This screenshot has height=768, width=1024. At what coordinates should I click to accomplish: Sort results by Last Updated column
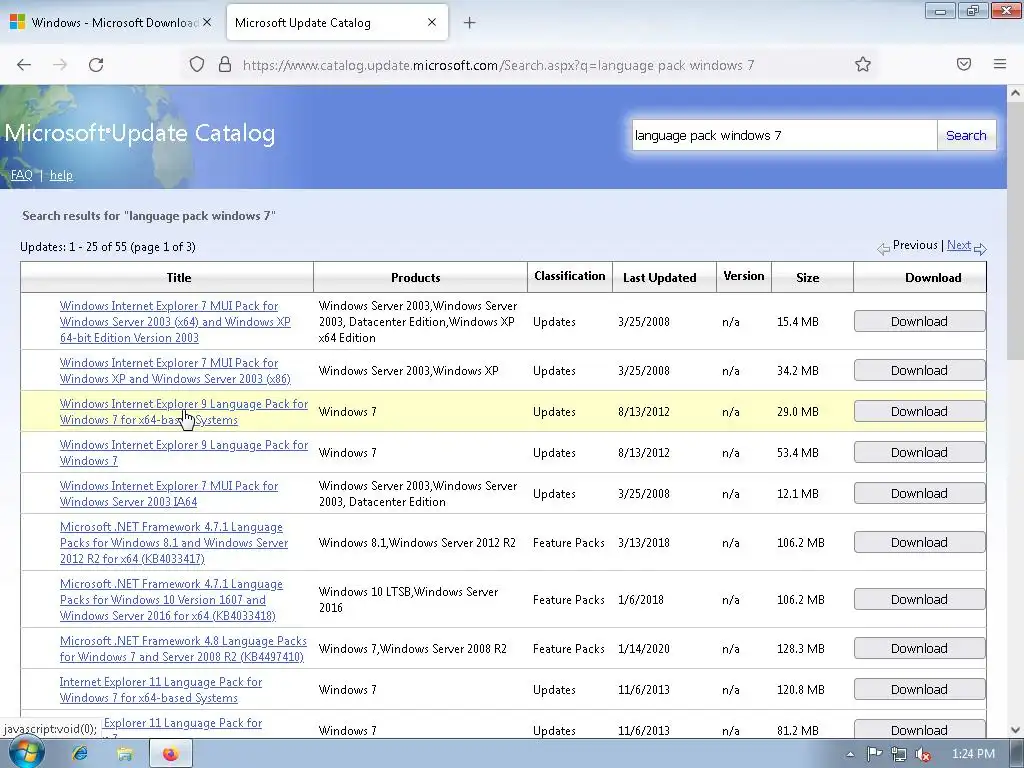click(x=660, y=278)
